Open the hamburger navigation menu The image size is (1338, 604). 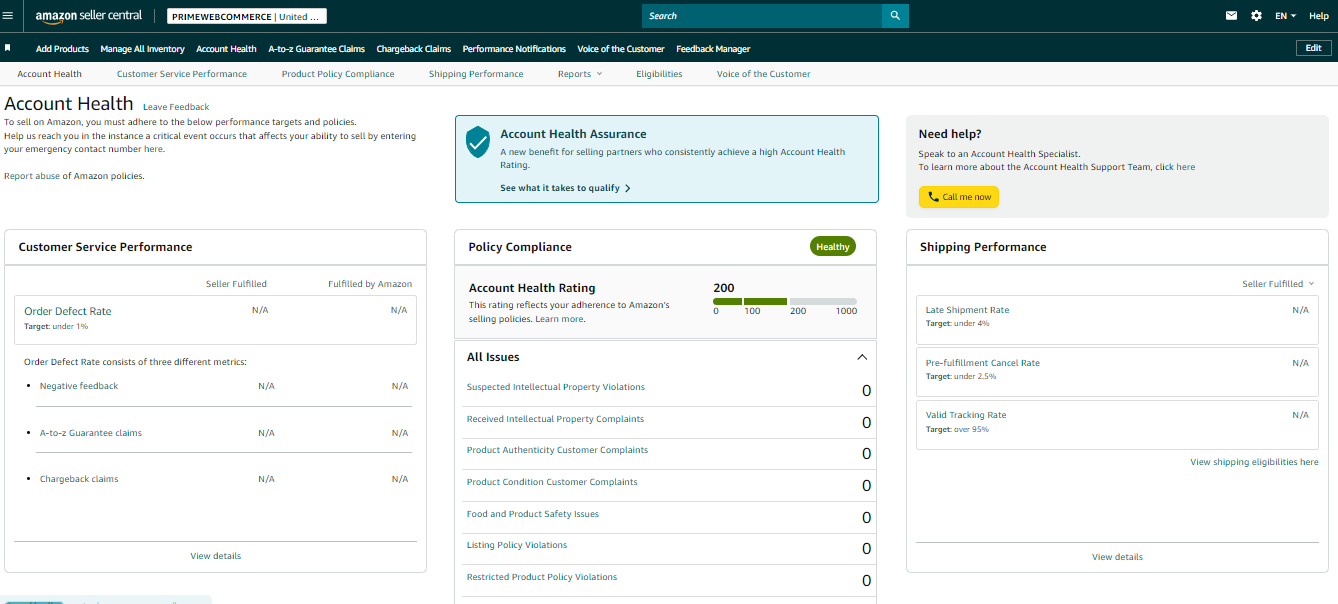(x=8, y=15)
